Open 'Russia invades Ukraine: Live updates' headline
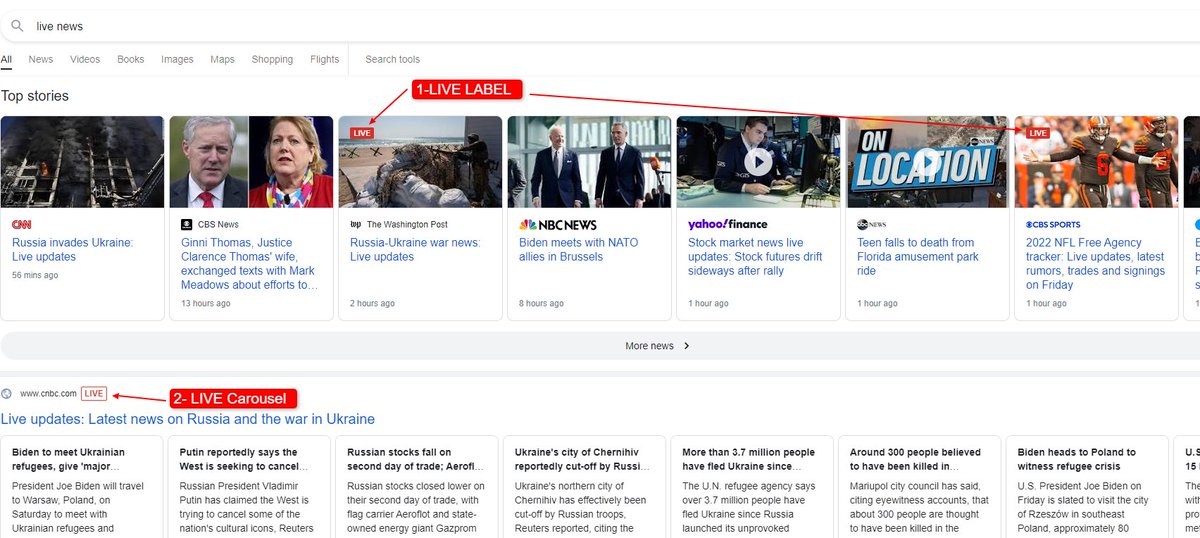The image size is (1200, 538). click(72, 250)
